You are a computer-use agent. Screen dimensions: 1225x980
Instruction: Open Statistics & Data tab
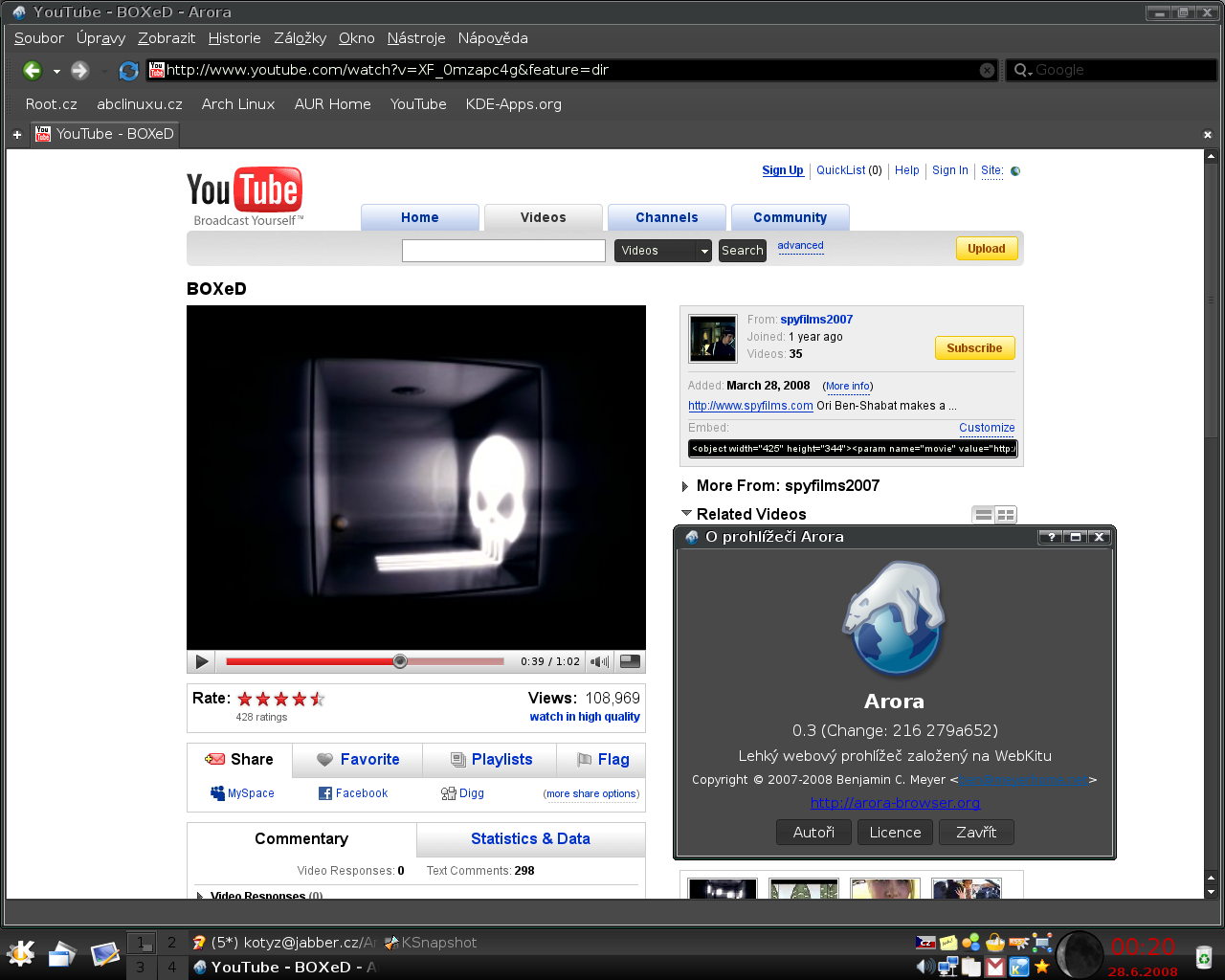530,839
